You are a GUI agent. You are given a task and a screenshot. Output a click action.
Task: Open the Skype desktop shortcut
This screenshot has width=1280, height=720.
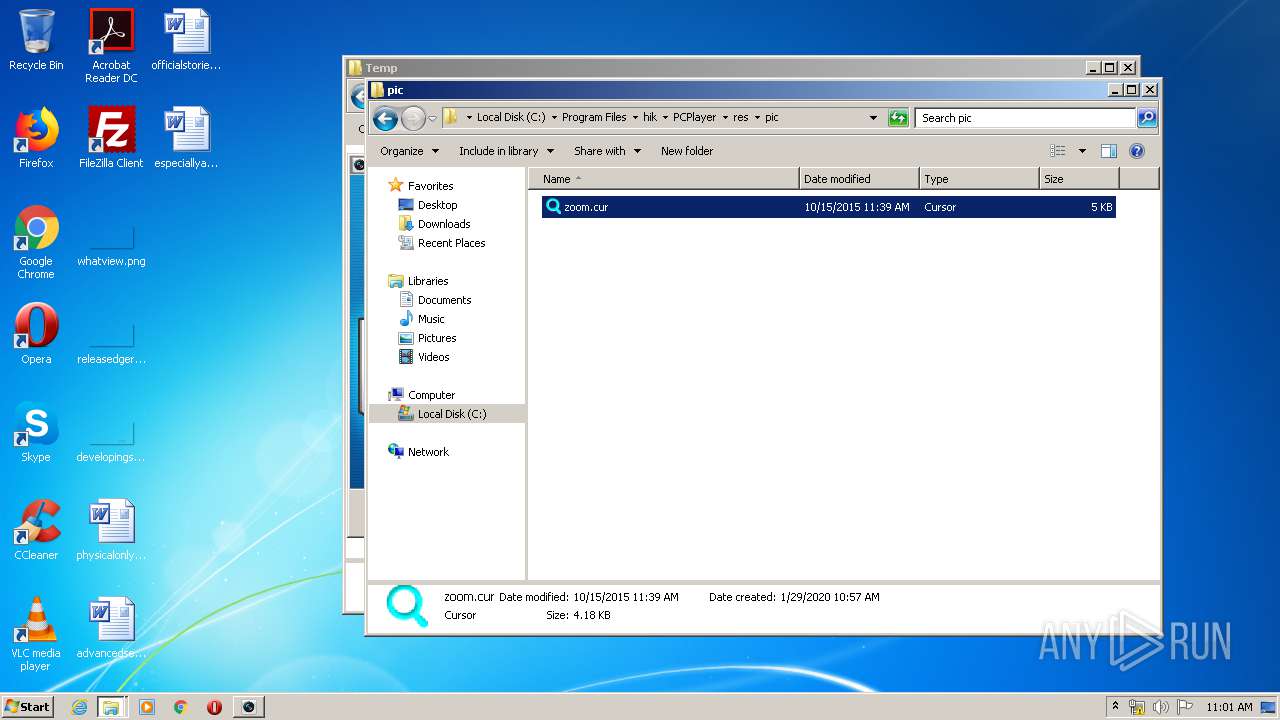click(x=36, y=432)
